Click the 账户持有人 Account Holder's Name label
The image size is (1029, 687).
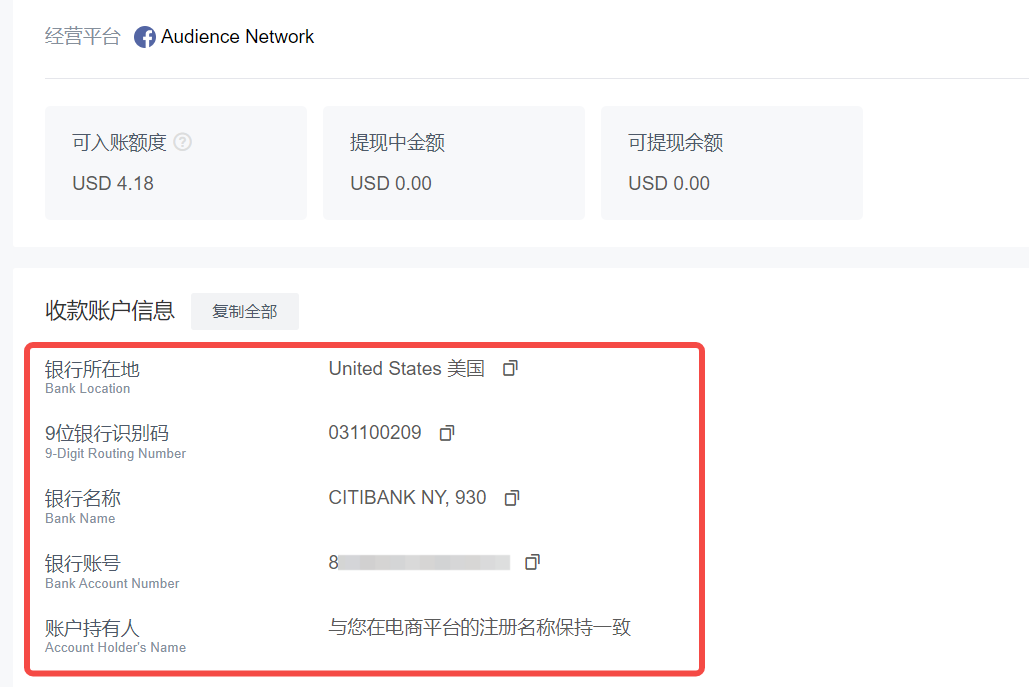pos(116,636)
